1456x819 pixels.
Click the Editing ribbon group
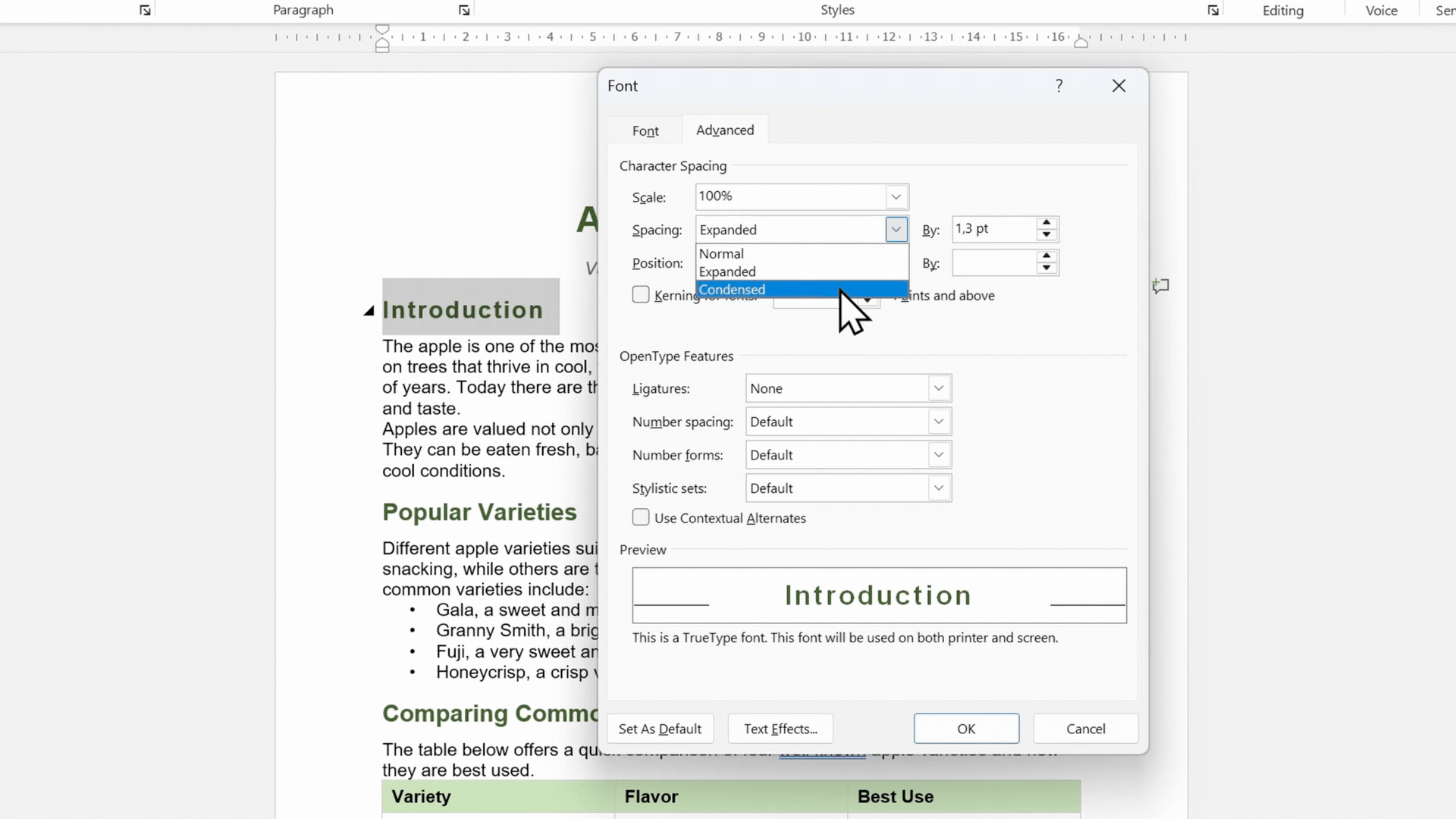[x=1282, y=11]
